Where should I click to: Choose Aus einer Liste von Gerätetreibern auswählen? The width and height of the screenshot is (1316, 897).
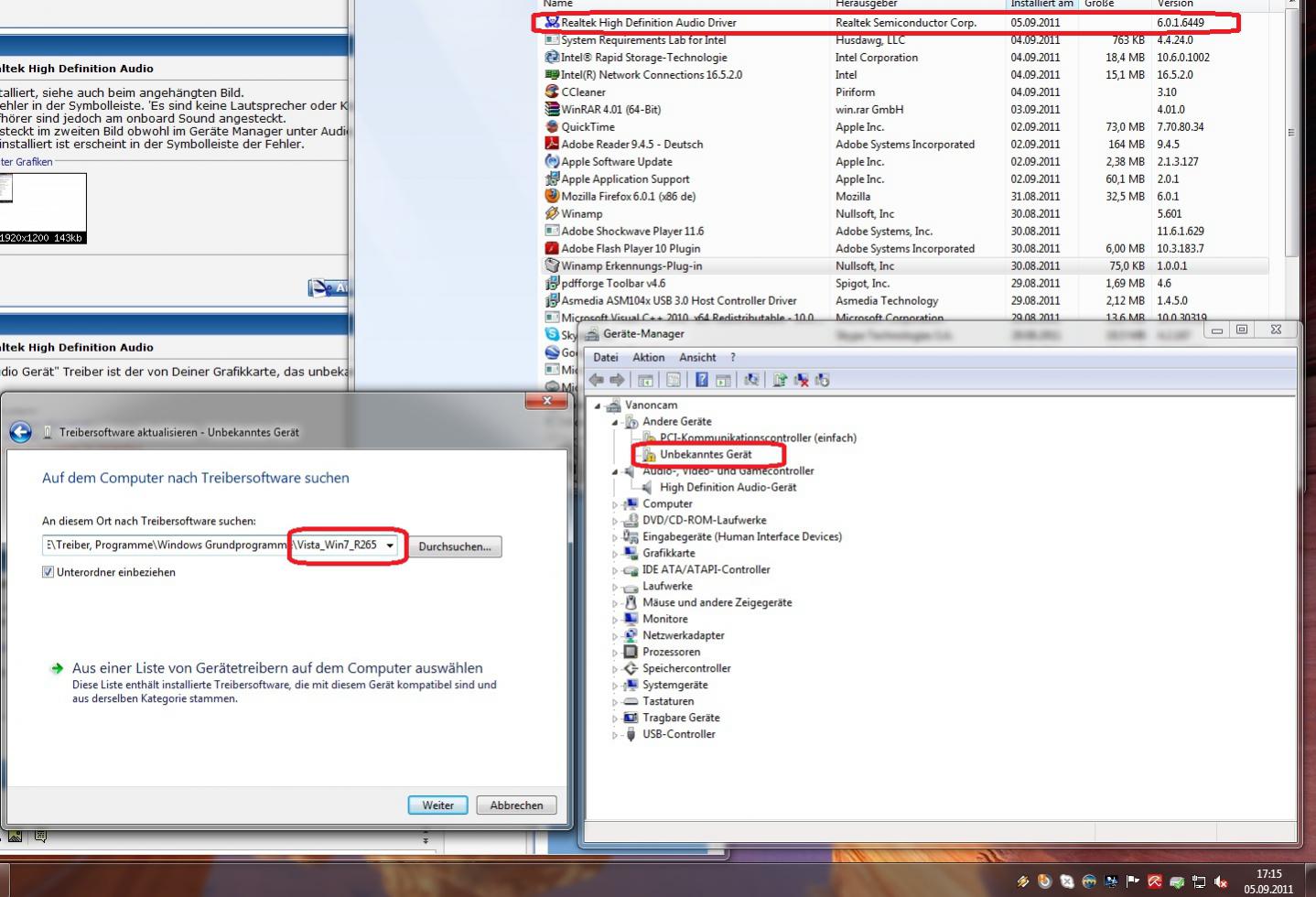(x=277, y=668)
